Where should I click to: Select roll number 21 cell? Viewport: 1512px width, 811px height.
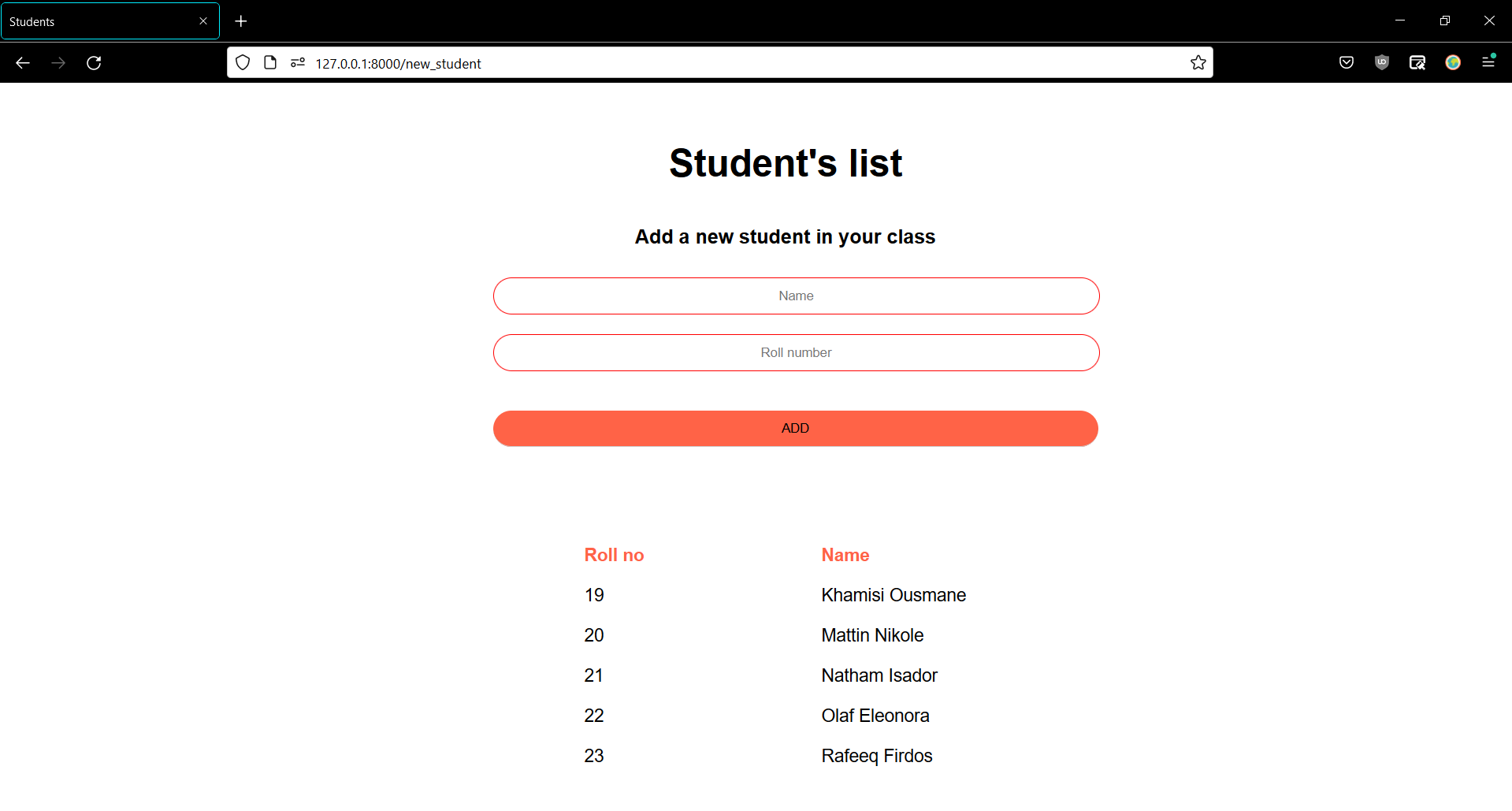594,675
